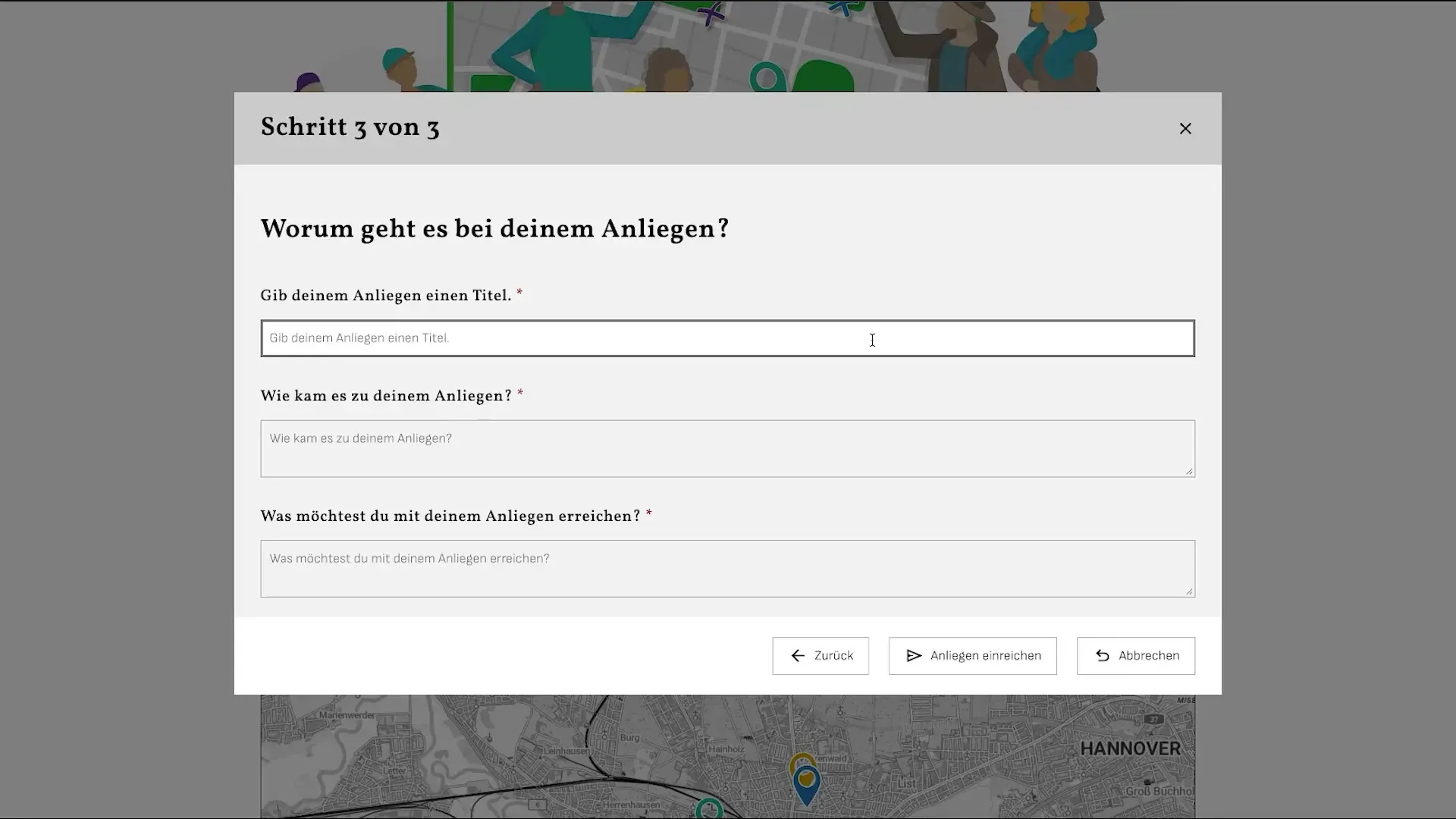This screenshot has width=1456, height=819.
Task: Go back with the Zurück button
Action: 821,655
